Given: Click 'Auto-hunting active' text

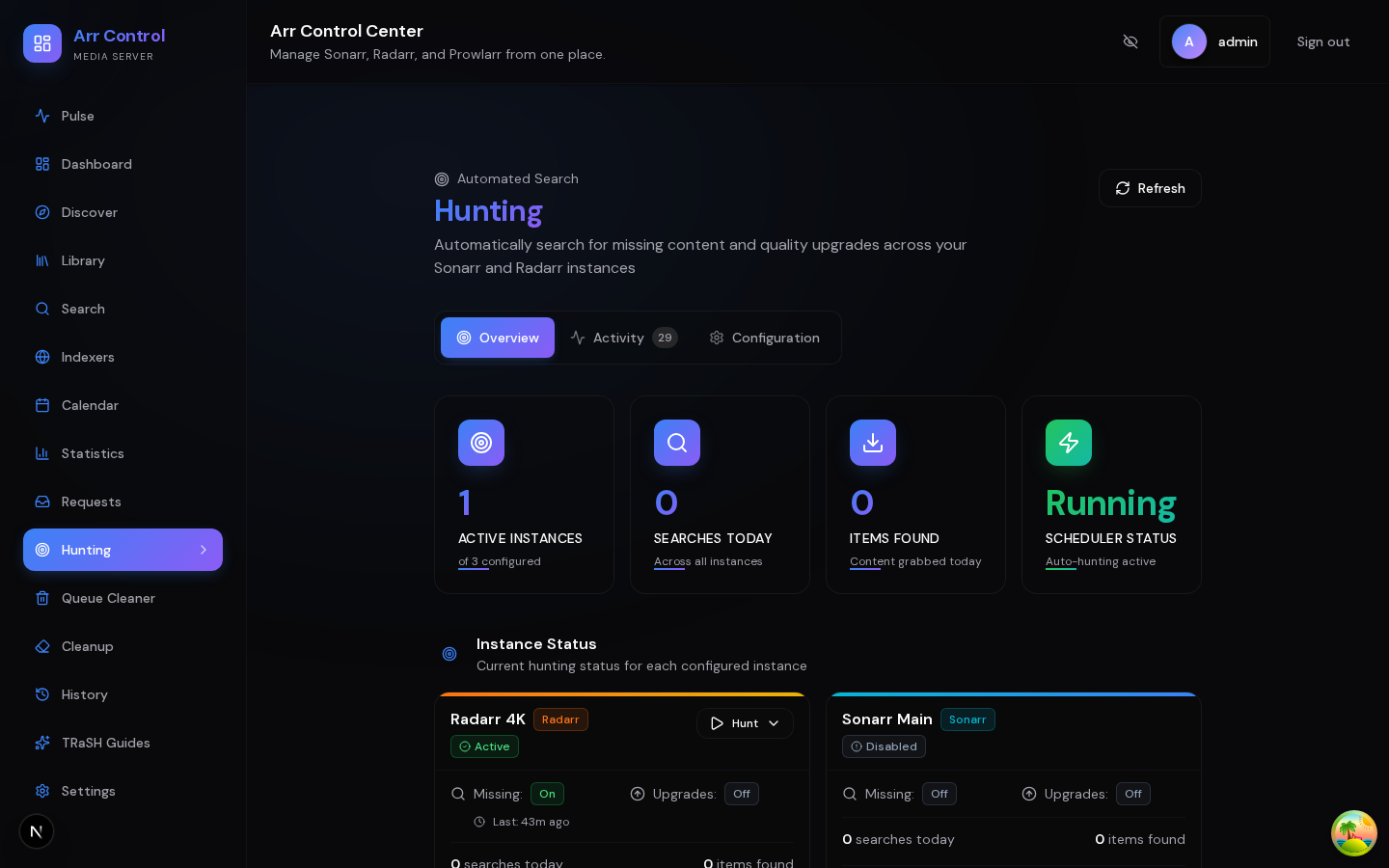Looking at the screenshot, I should 1101,561.
